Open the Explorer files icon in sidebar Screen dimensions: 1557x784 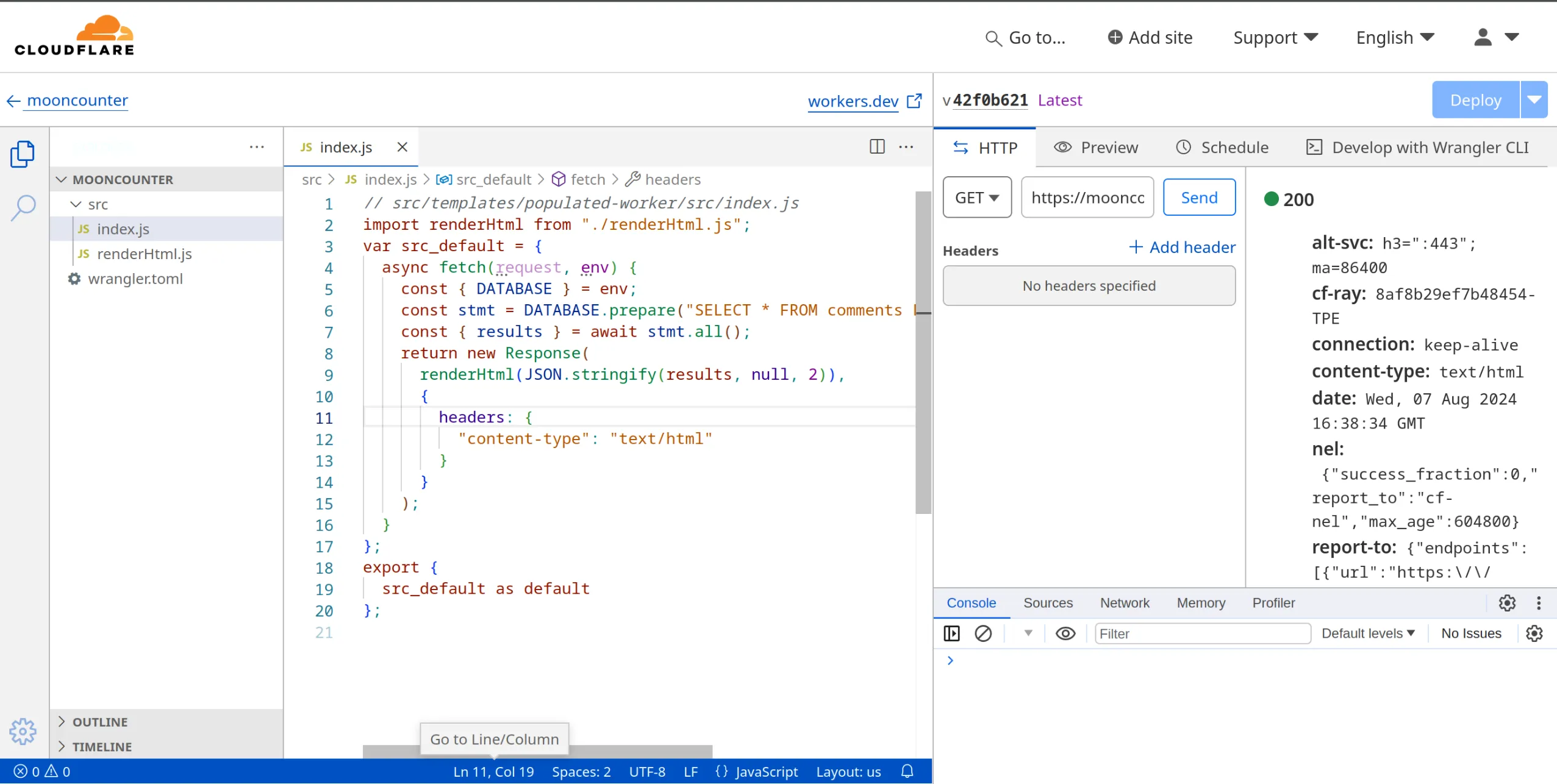(23, 154)
